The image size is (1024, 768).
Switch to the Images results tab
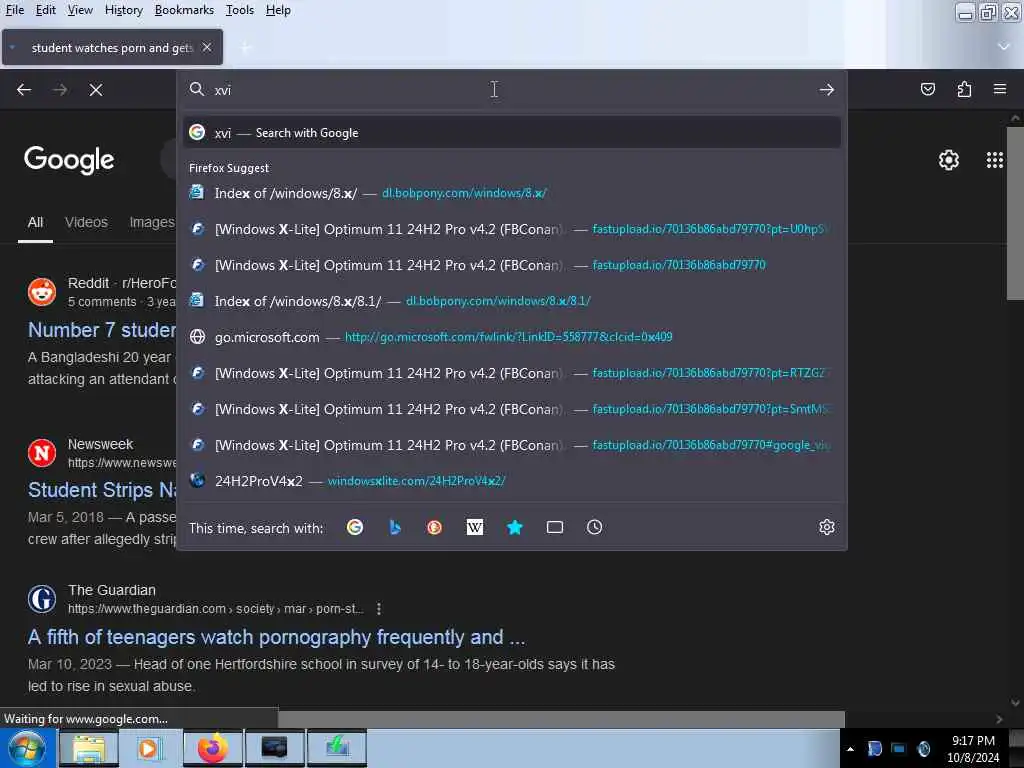pyautogui.click(x=152, y=223)
